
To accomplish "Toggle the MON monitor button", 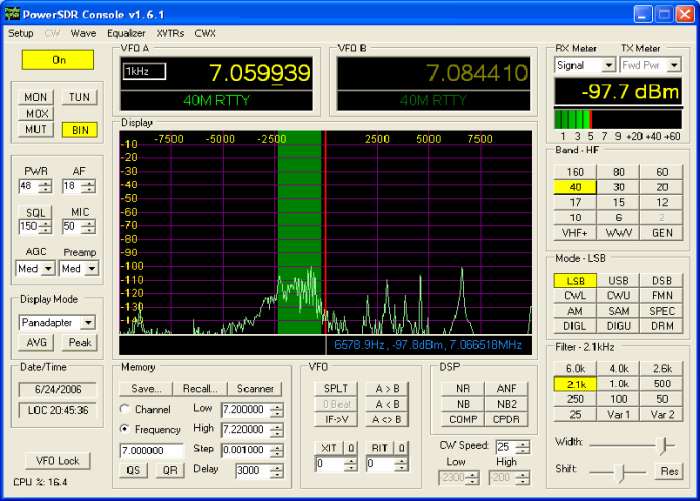I will coord(36,97).
